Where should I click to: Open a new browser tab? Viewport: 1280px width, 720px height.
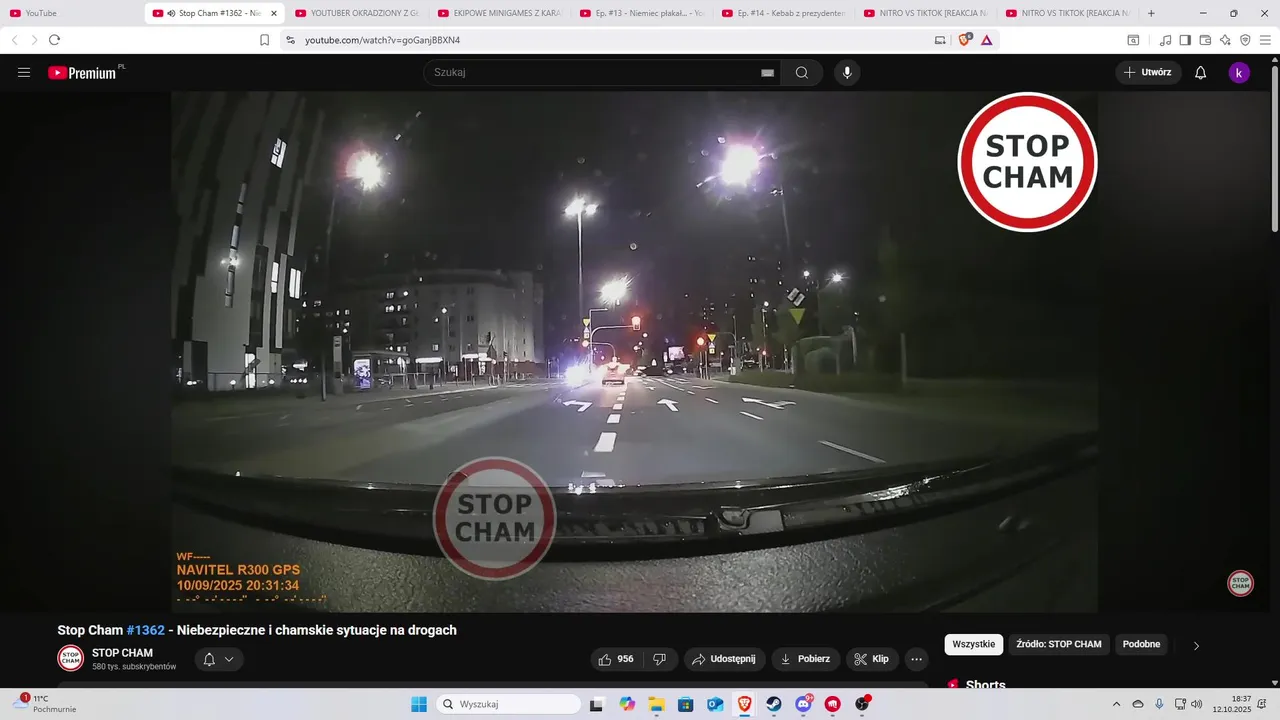click(x=1151, y=13)
